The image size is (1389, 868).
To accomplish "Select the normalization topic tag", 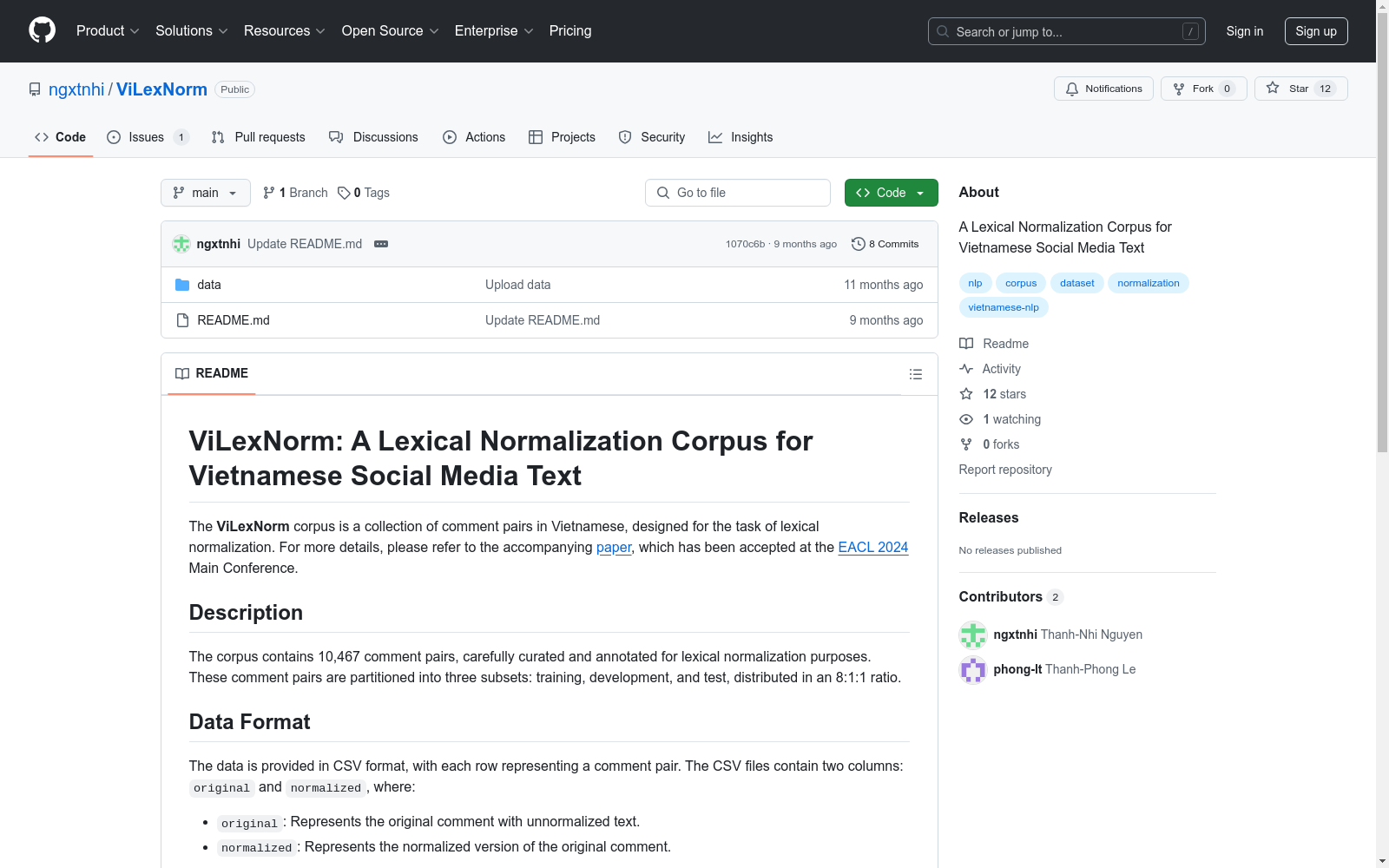I will click(x=1148, y=283).
